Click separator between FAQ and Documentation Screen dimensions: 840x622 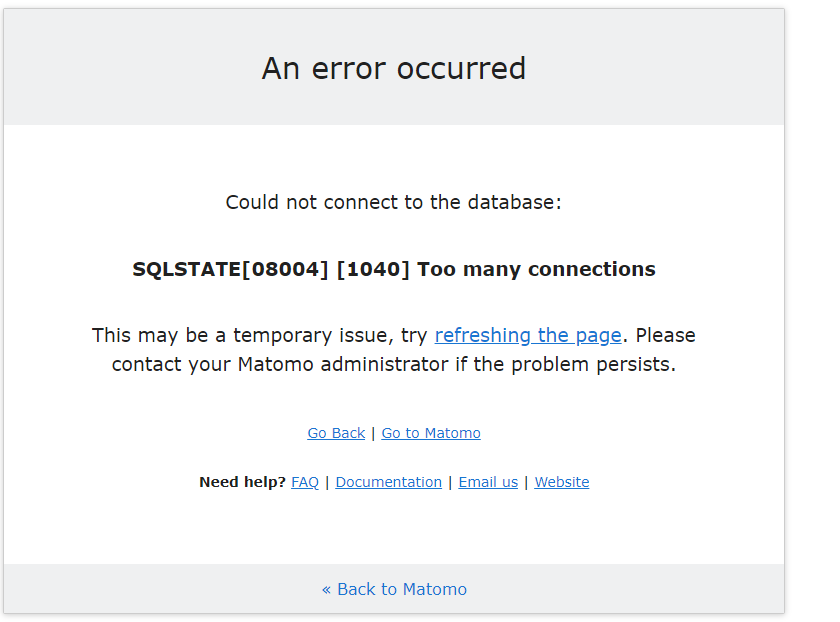(327, 482)
